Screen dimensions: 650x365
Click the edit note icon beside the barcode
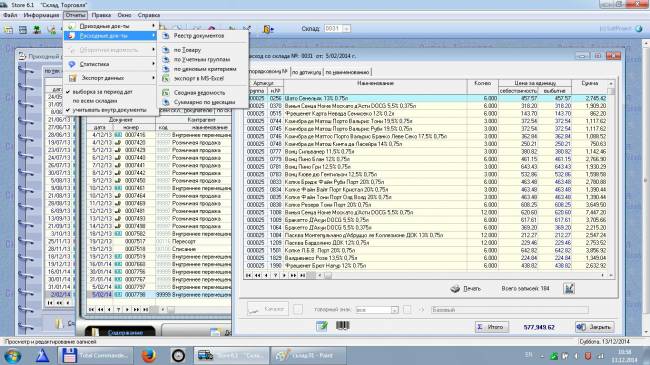point(322,326)
